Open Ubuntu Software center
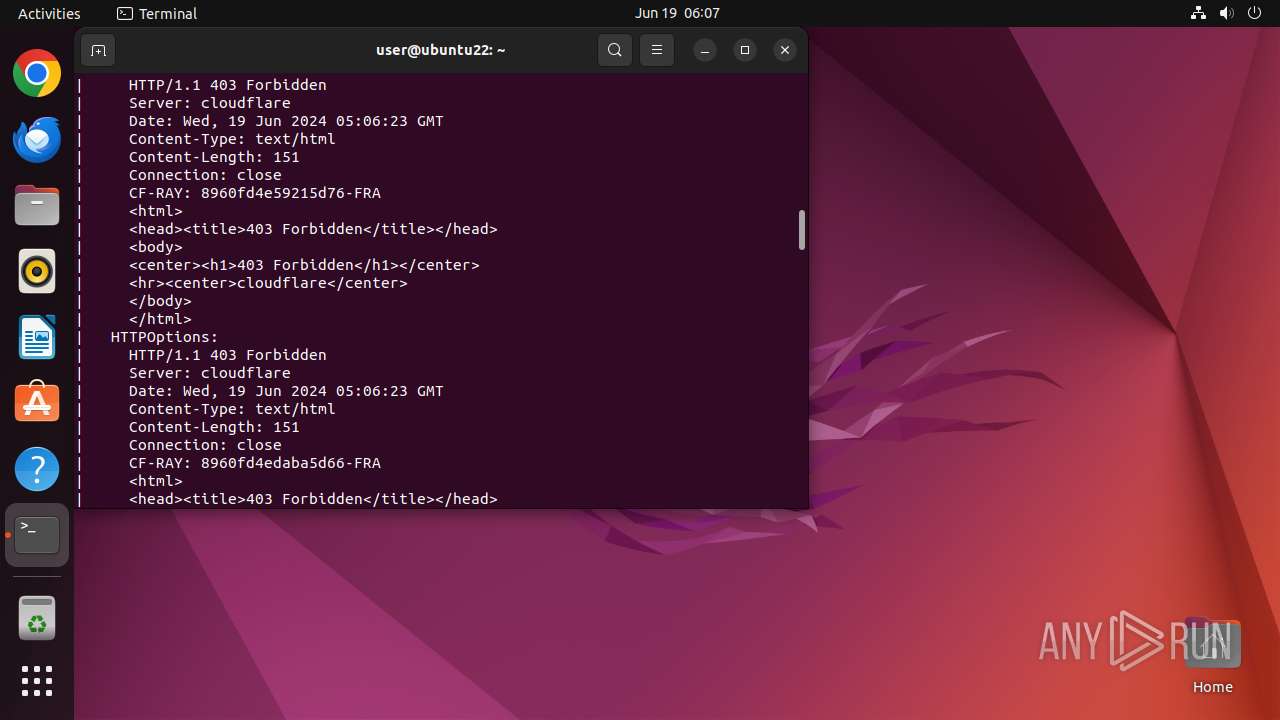This screenshot has height=720, width=1280. (x=37, y=403)
